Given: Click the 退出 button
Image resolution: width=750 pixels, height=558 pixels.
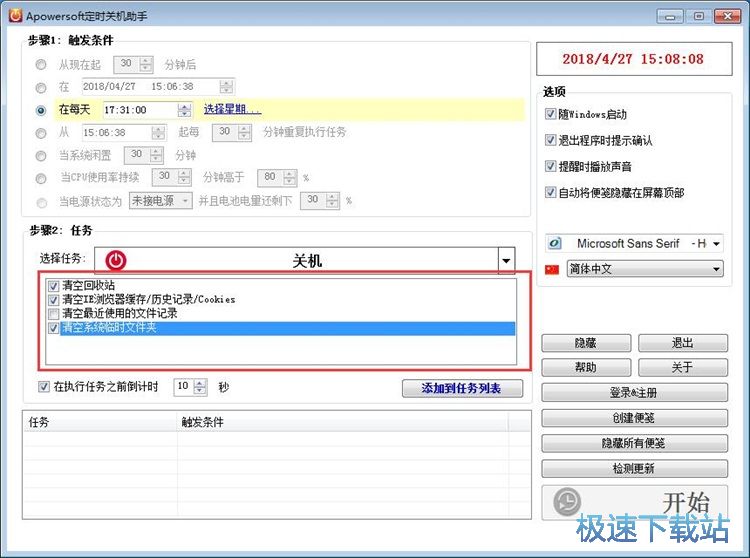Looking at the screenshot, I should tap(683, 343).
